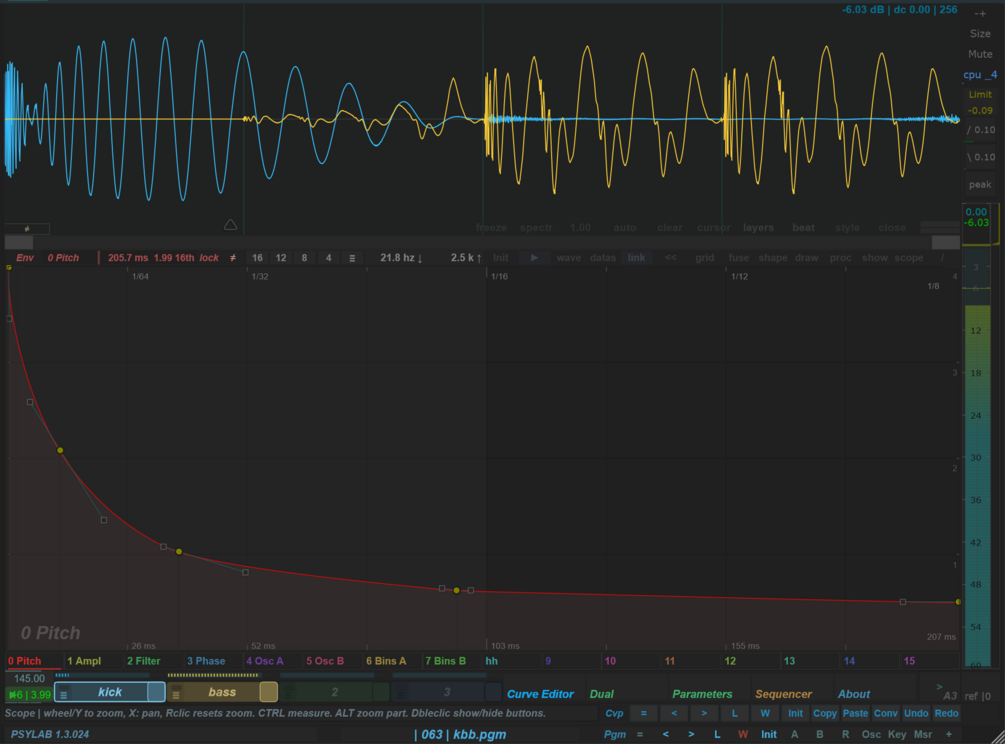
Task: Open the grid menu
Action: click(x=704, y=258)
